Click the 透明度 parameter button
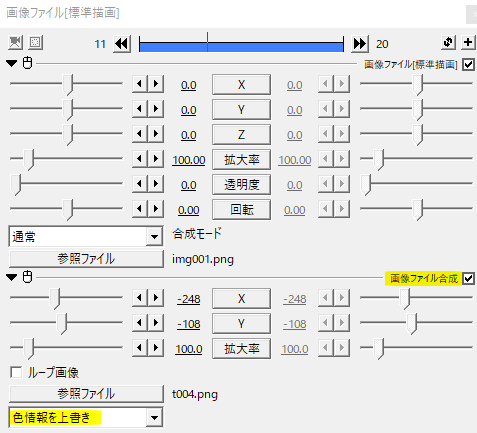 point(241,185)
